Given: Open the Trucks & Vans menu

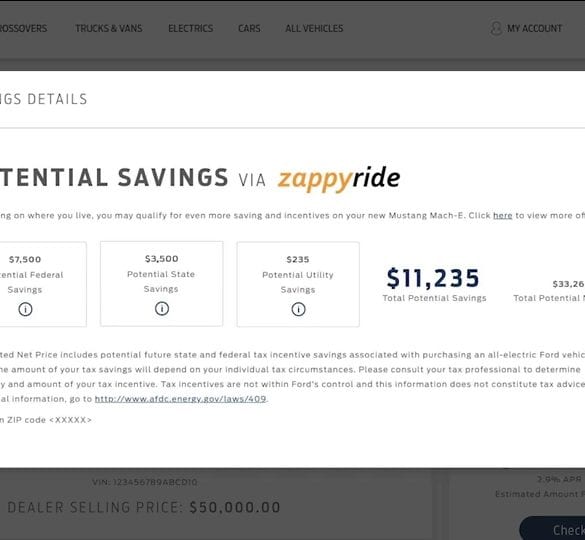Looking at the screenshot, I should click(109, 28).
